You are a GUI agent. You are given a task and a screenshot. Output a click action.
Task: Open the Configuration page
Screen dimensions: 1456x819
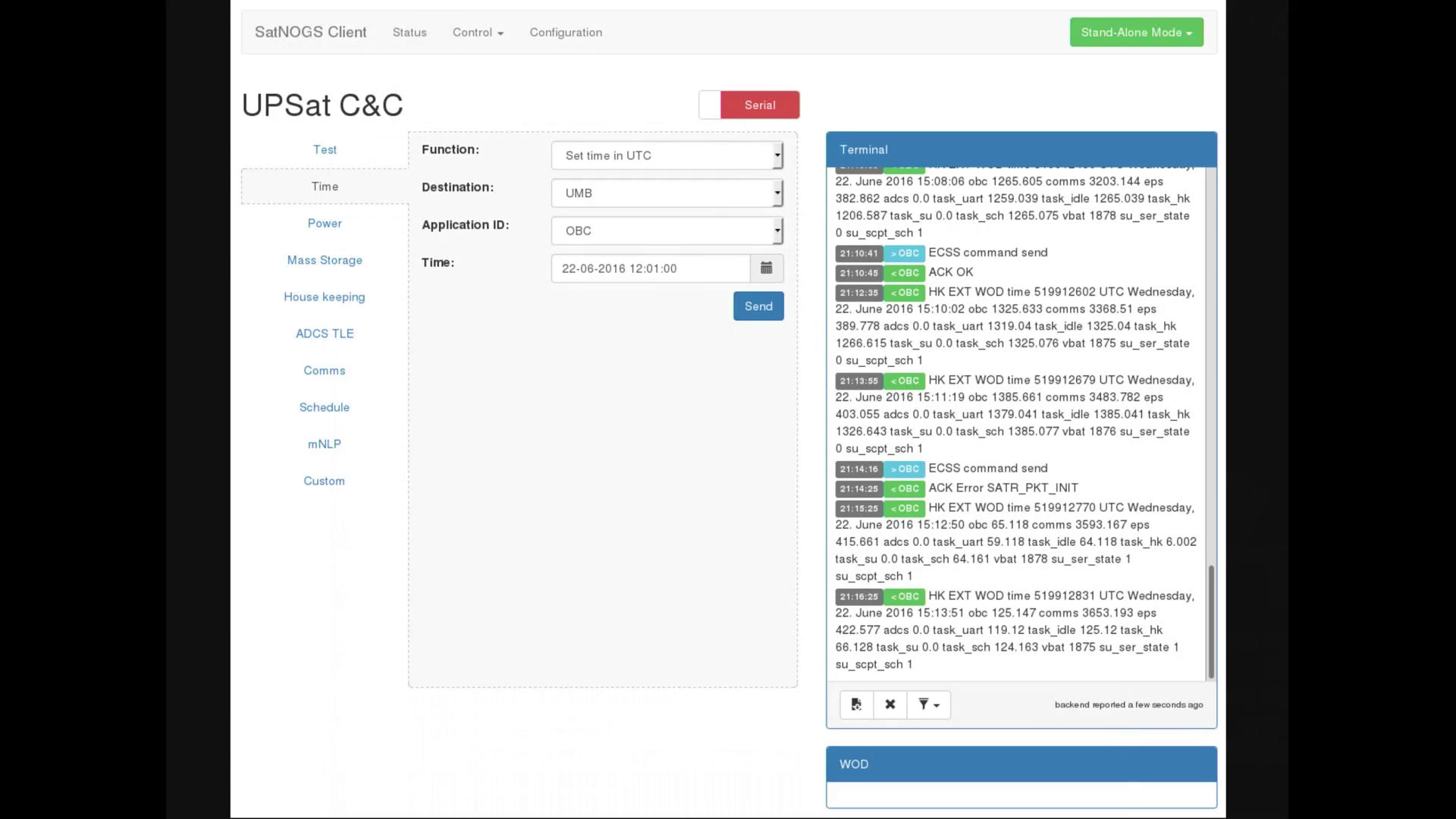pos(566,33)
